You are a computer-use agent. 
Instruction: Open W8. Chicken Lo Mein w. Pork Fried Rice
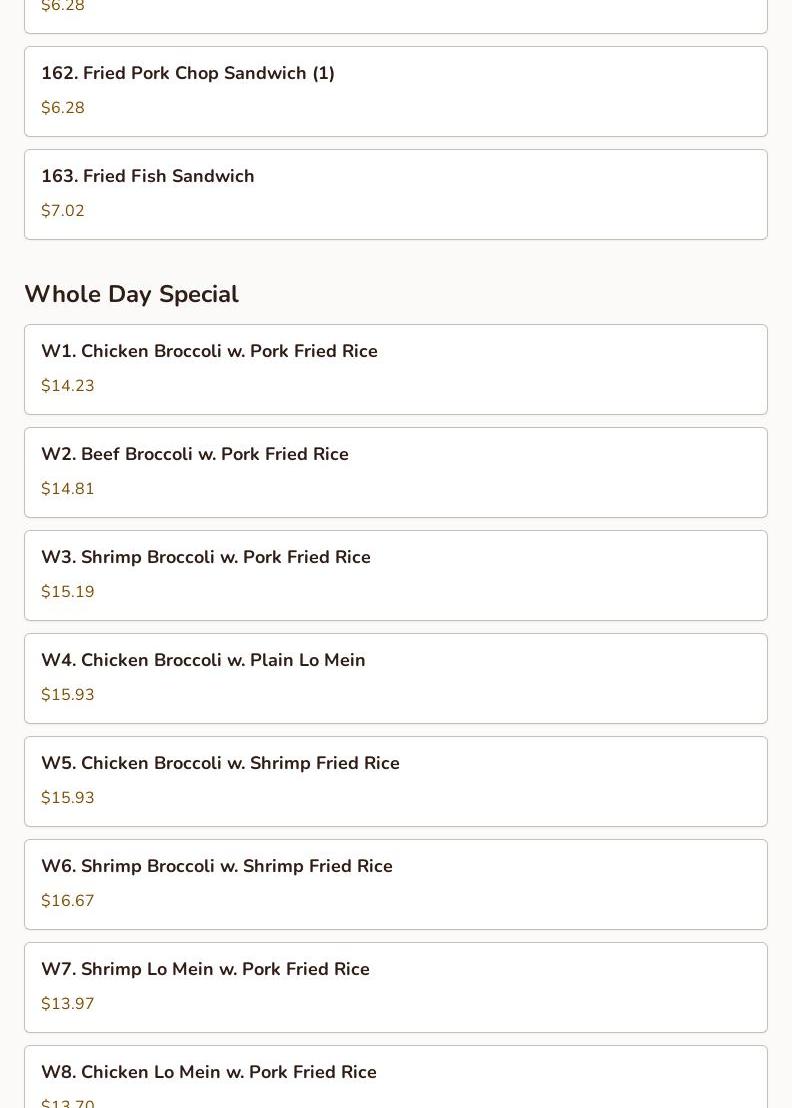[209, 1073]
